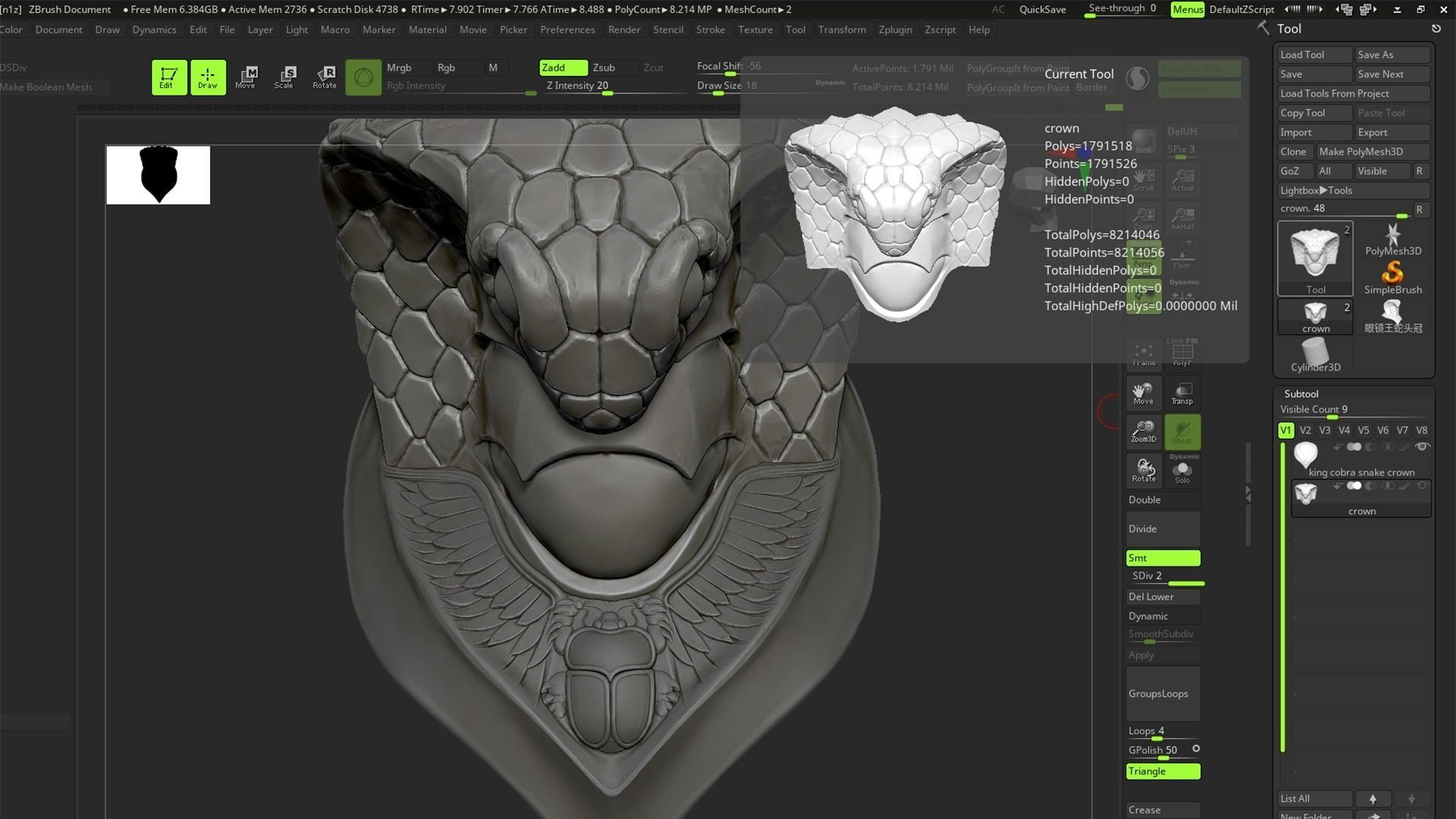Toggle Zadd sculpt mode

[563, 67]
